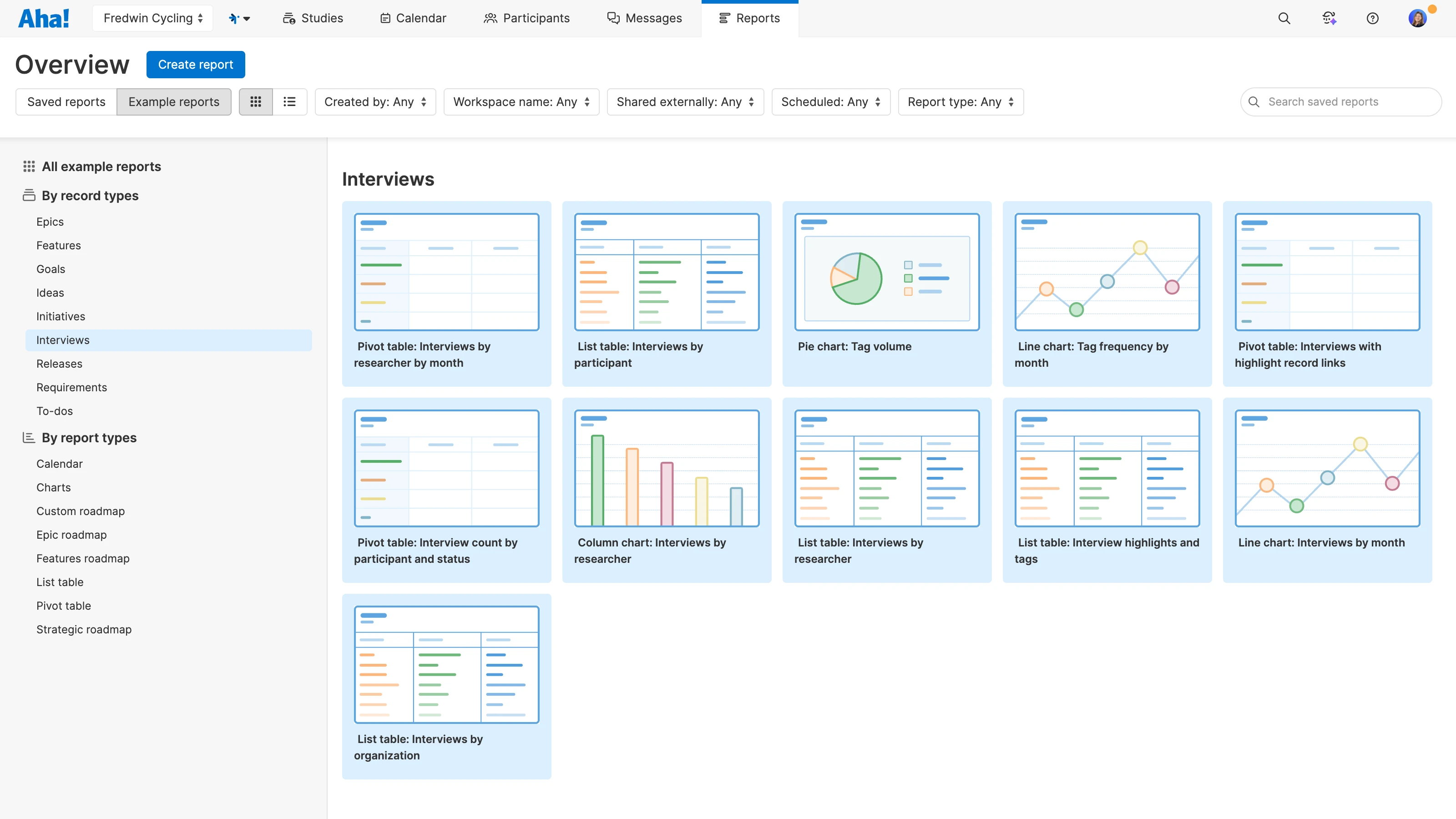Image resolution: width=1456 pixels, height=819 pixels.
Task: Open the help question mark icon
Action: [1372, 18]
